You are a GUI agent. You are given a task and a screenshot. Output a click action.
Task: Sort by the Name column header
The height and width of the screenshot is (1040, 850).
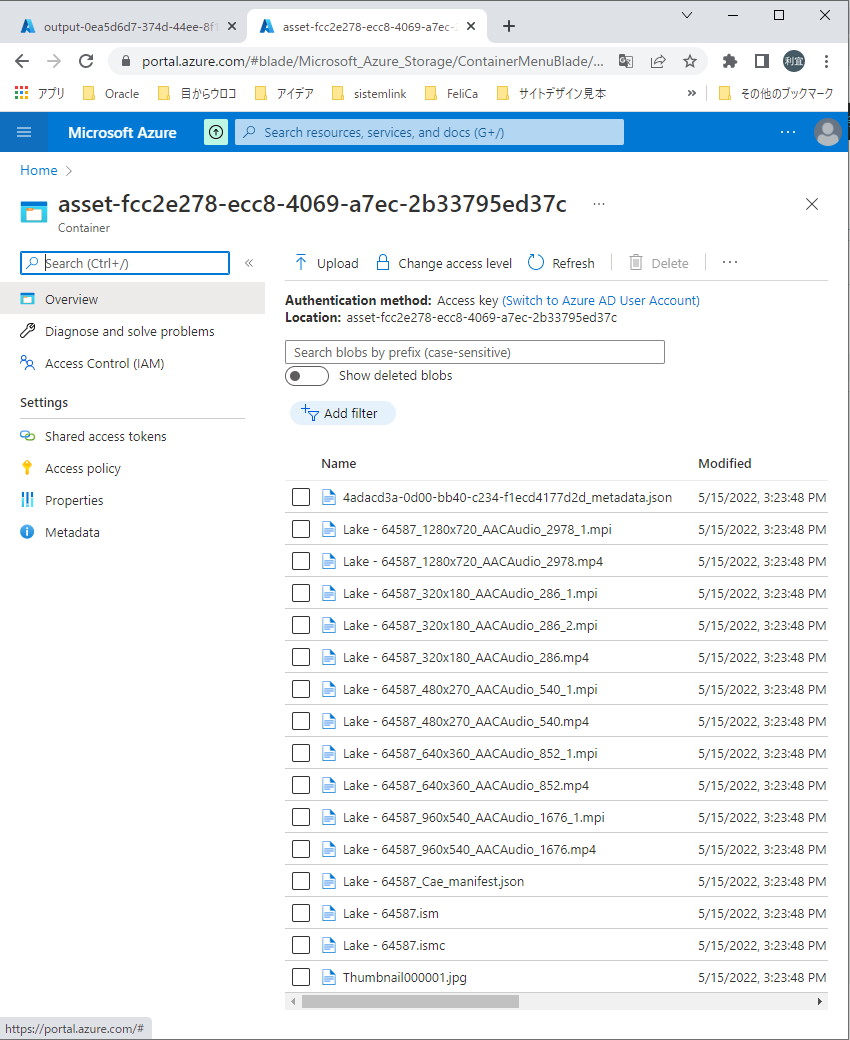338,464
